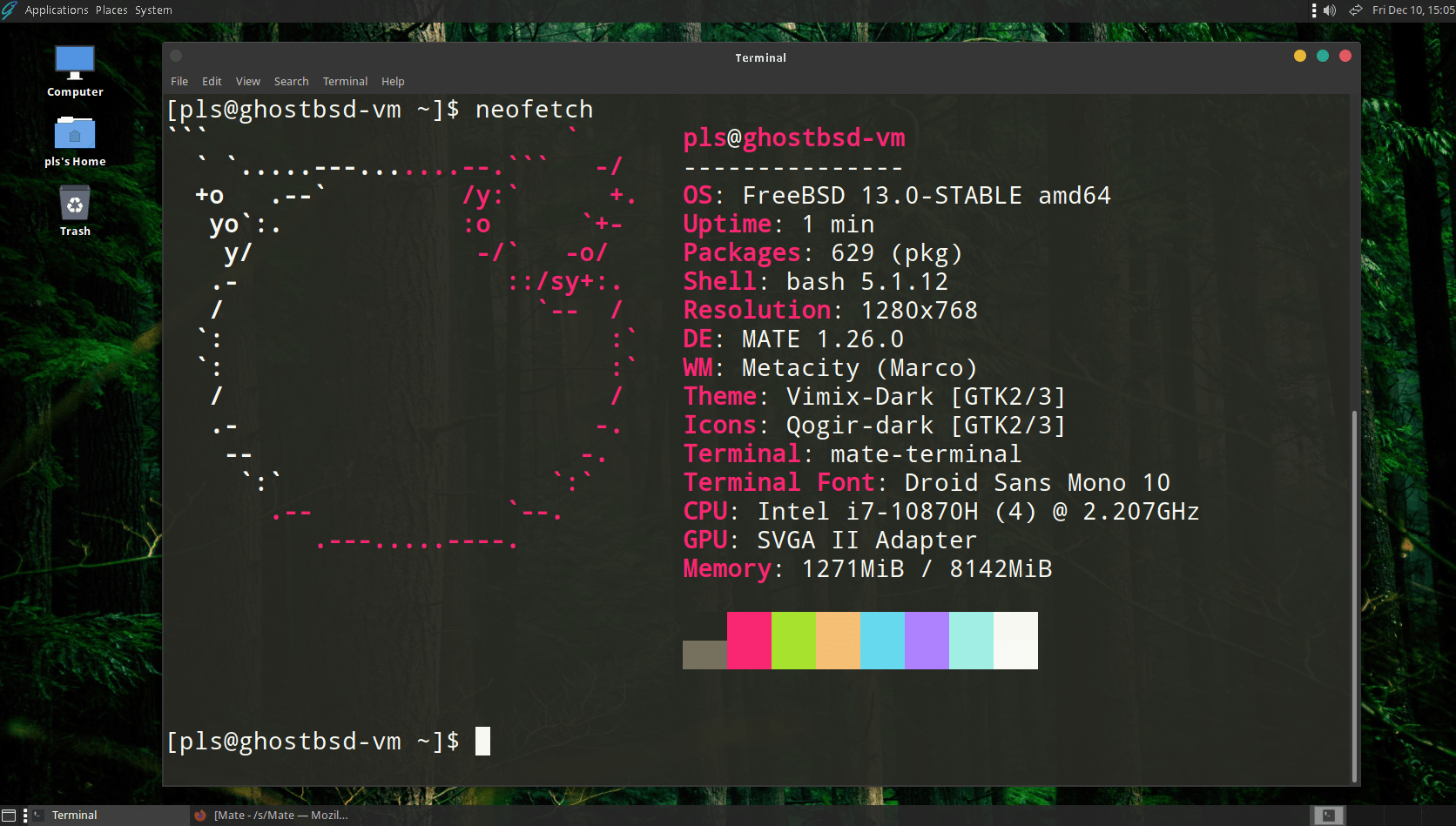Open the clock showing Fri Dec 10, 15:05
The width and height of the screenshot is (1456, 826).
(x=1412, y=10)
